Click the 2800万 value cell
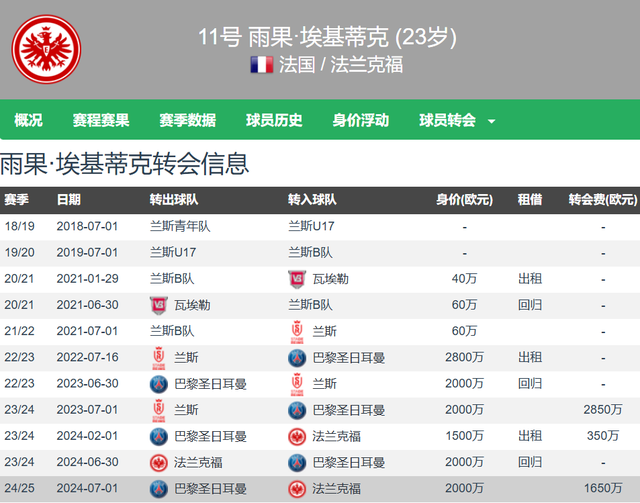The height and width of the screenshot is (503, 640). click(x=464, y=358)
